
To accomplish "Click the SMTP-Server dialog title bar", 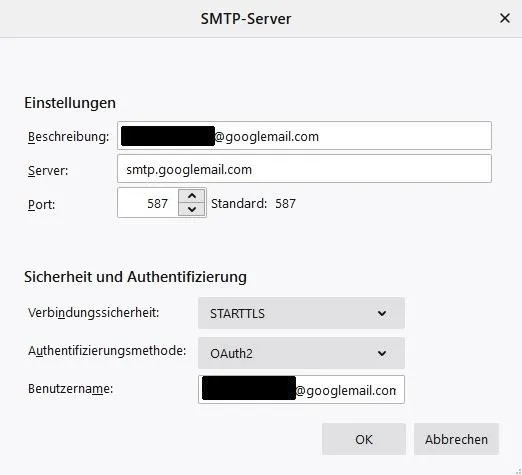I will point(246,19).
